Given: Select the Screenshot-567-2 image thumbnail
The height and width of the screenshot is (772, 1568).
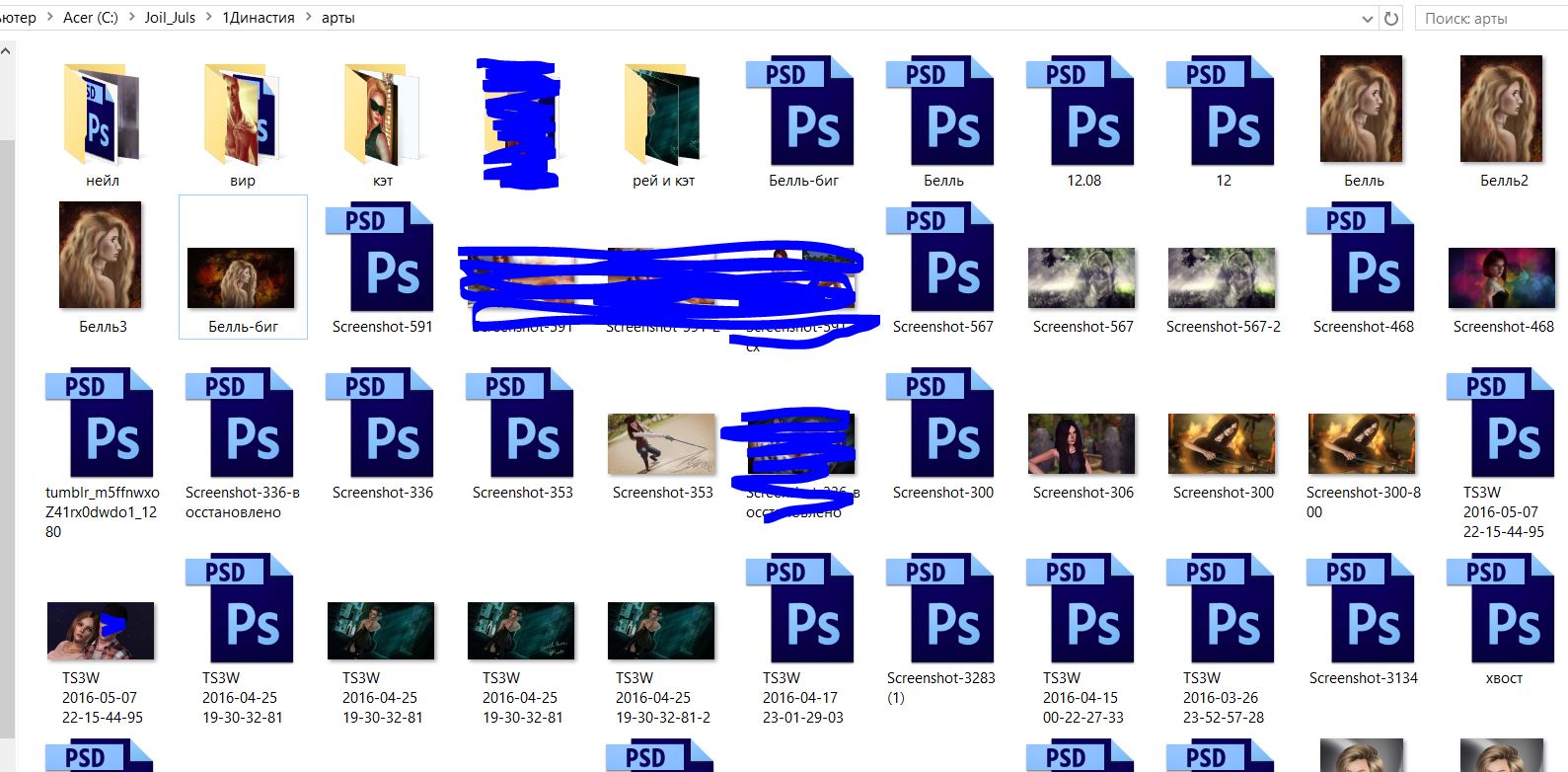Looking at the screenshot, I should pos(1222,277).
